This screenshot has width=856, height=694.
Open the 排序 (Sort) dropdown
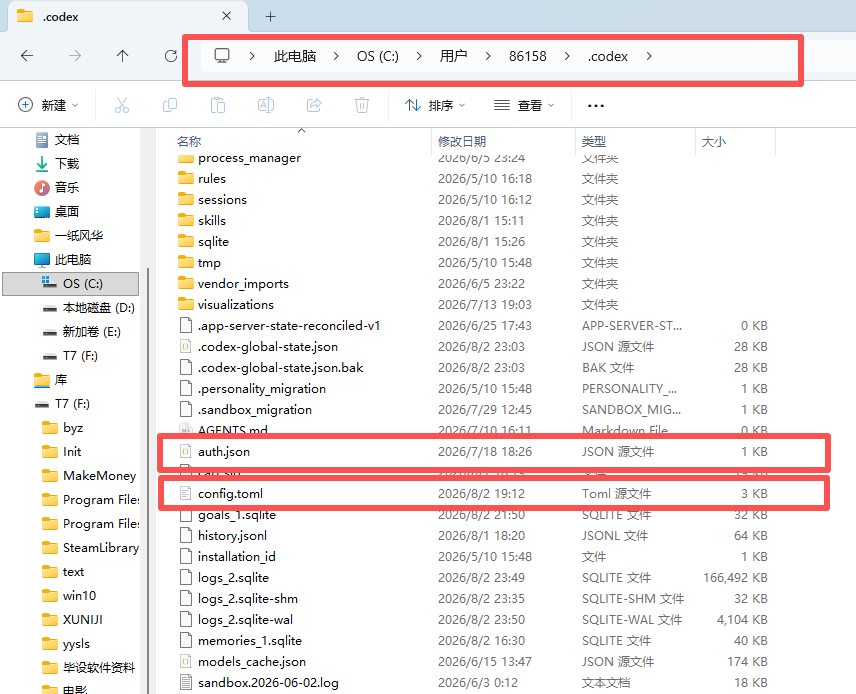[x=435, y=105]
